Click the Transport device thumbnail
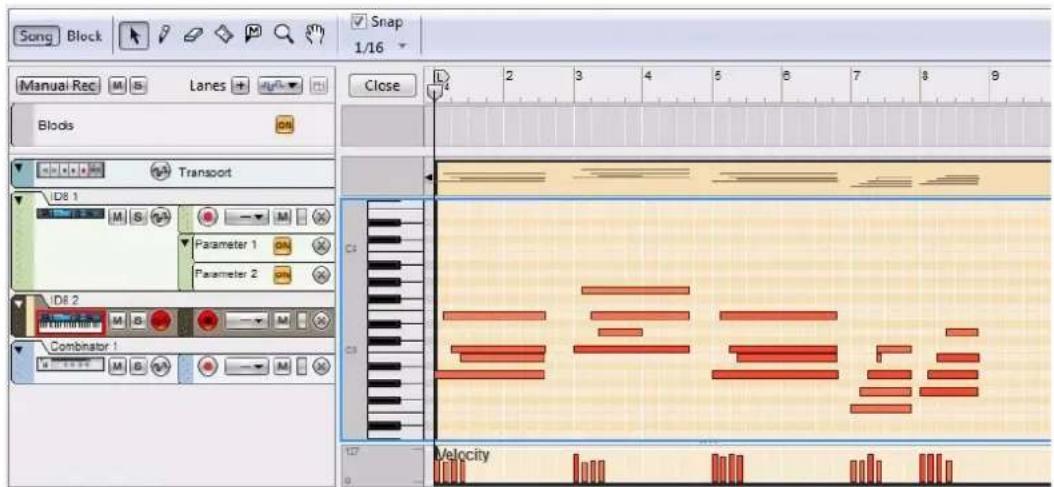The width and height of the screenshot is (1054, 487). point(70,171)
